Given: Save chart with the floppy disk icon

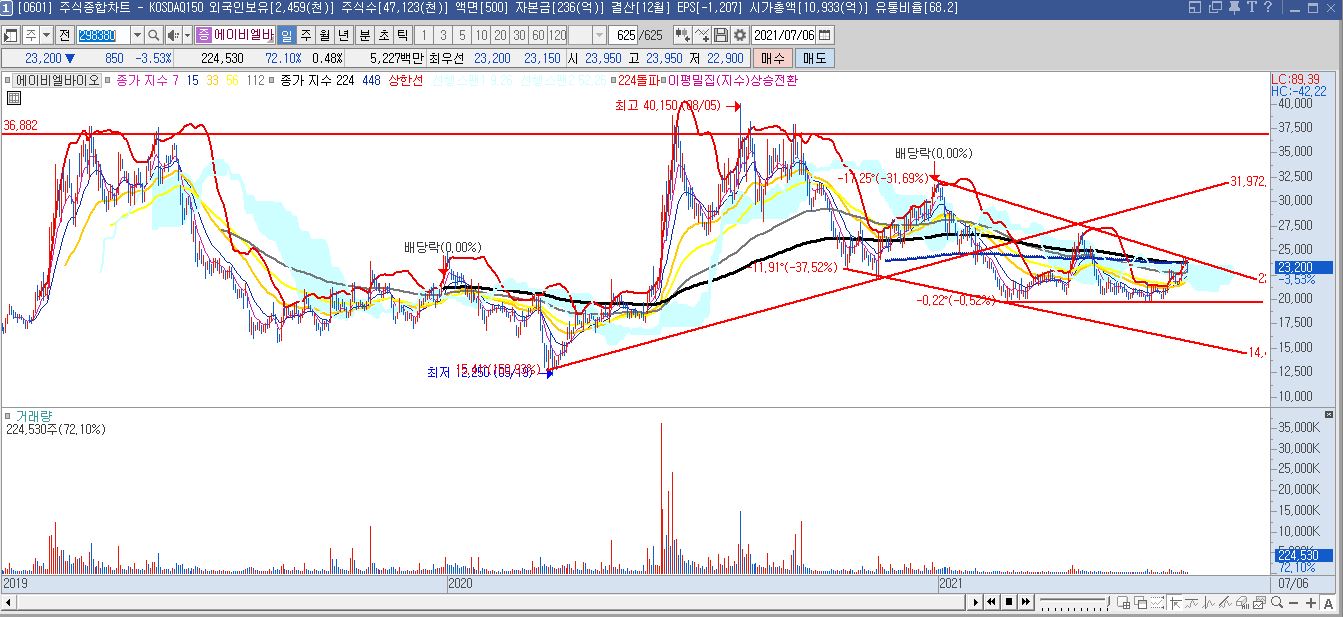Looking at the screenshot, I should 721,35.
